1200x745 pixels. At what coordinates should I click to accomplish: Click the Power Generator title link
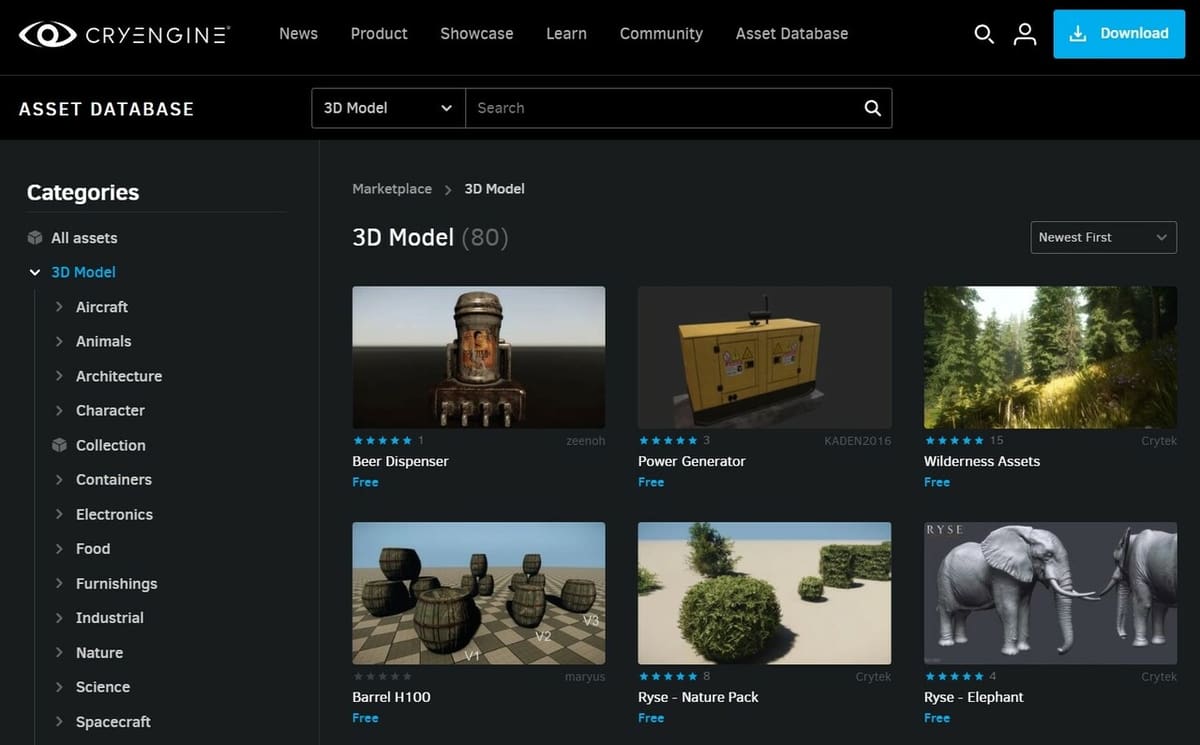point(692,461)
